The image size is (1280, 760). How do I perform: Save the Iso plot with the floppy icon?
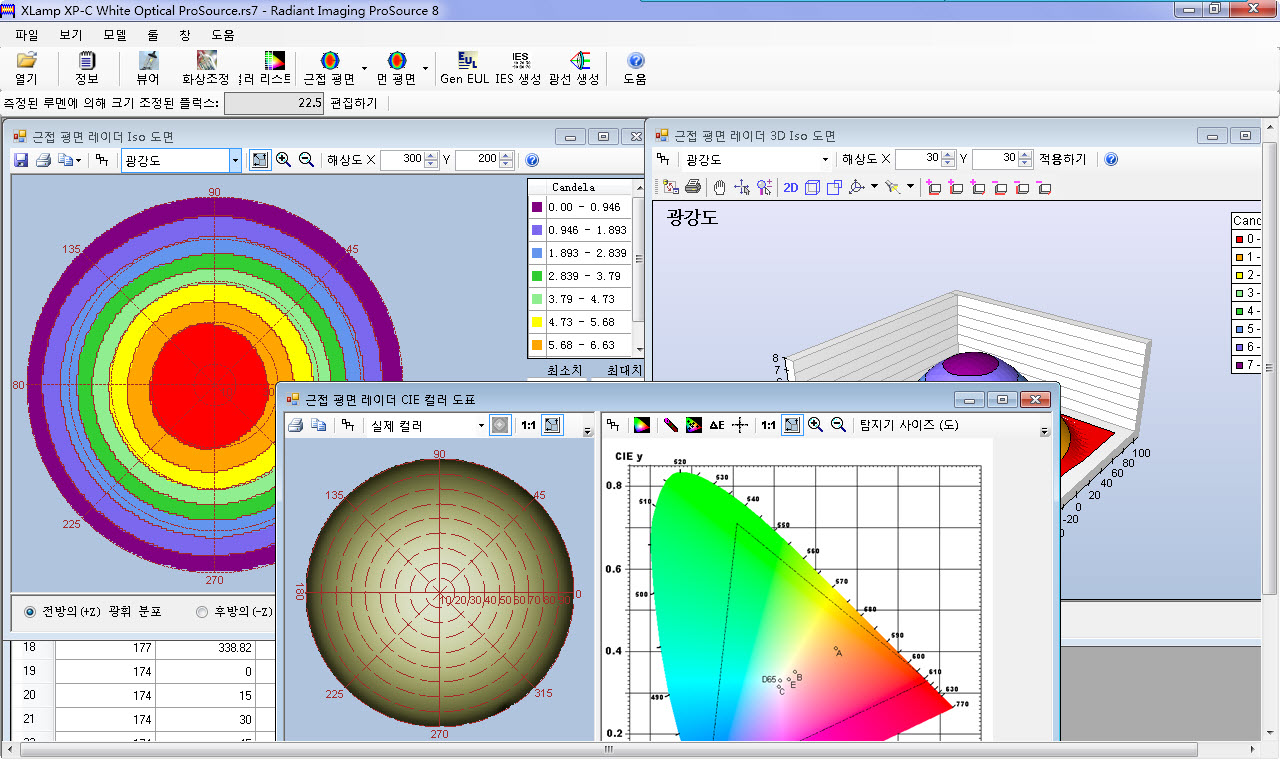click(x=22, y=160)
